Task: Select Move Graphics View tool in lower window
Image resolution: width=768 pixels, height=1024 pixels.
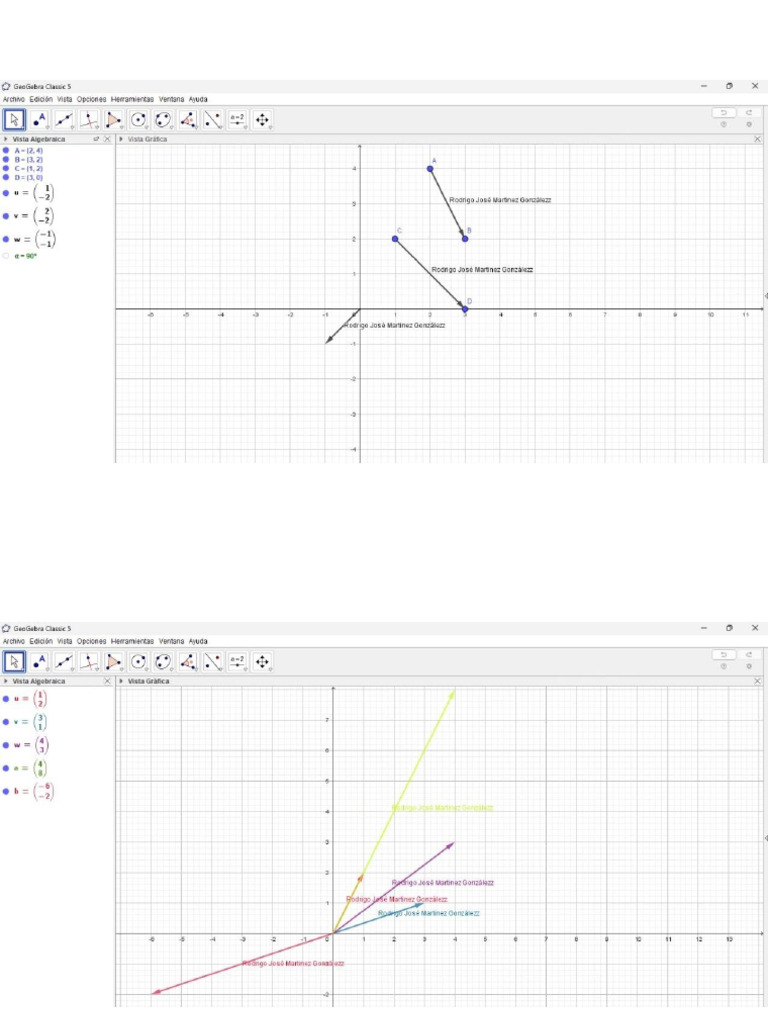Action: tap(263, 662)
